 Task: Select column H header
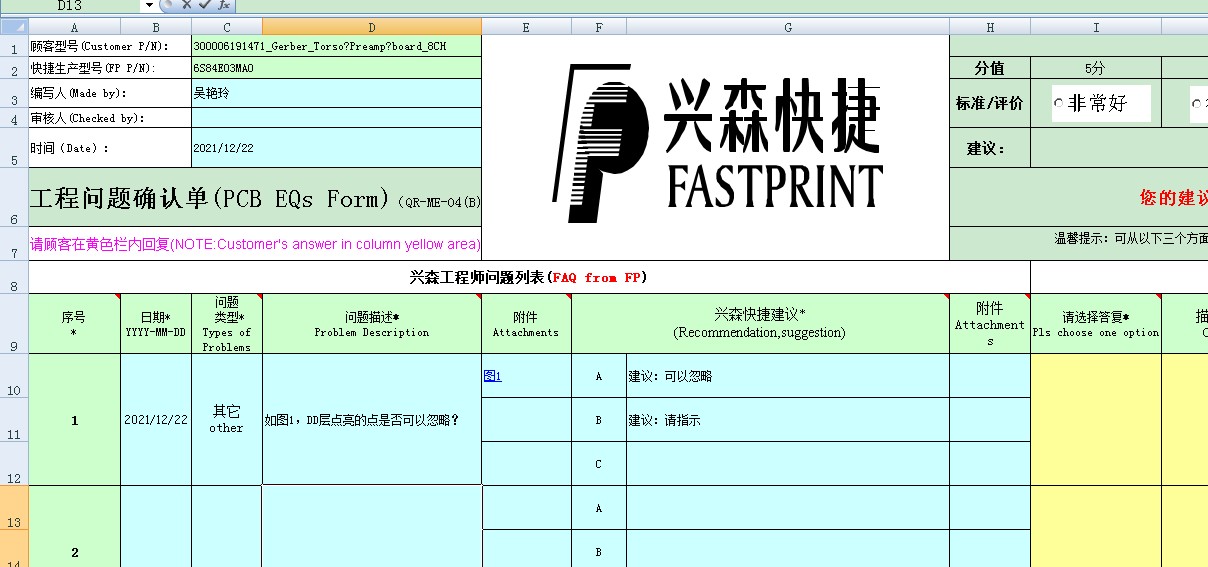click(x=990, y=27)
